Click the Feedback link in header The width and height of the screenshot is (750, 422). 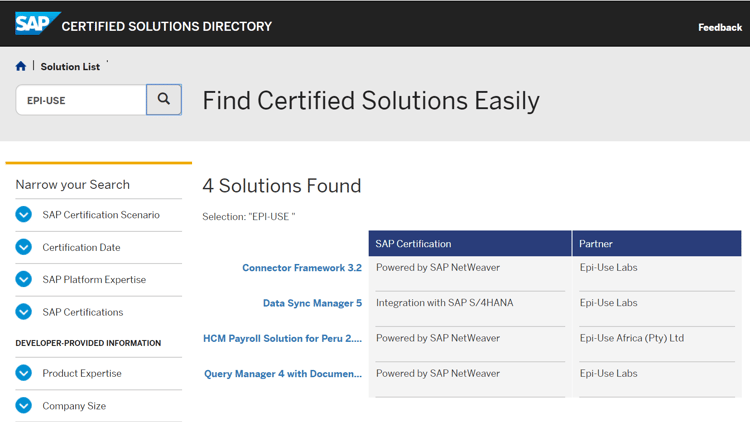point(720,27)
